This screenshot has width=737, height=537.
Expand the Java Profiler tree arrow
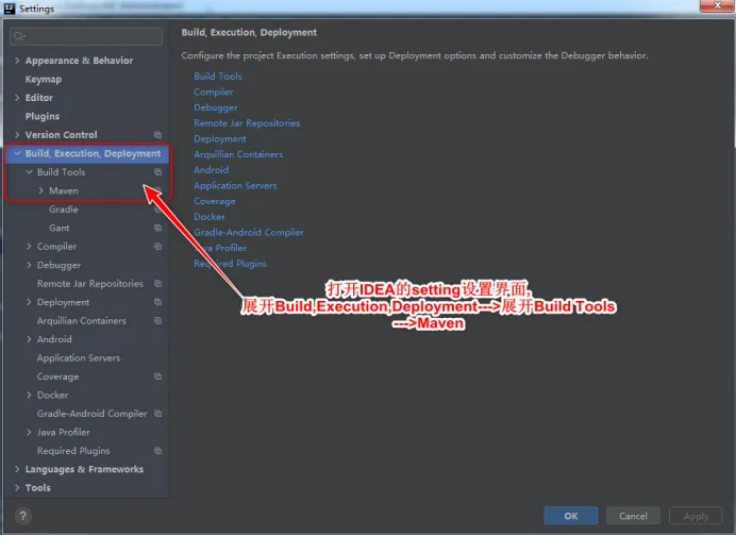coord(29,433)
